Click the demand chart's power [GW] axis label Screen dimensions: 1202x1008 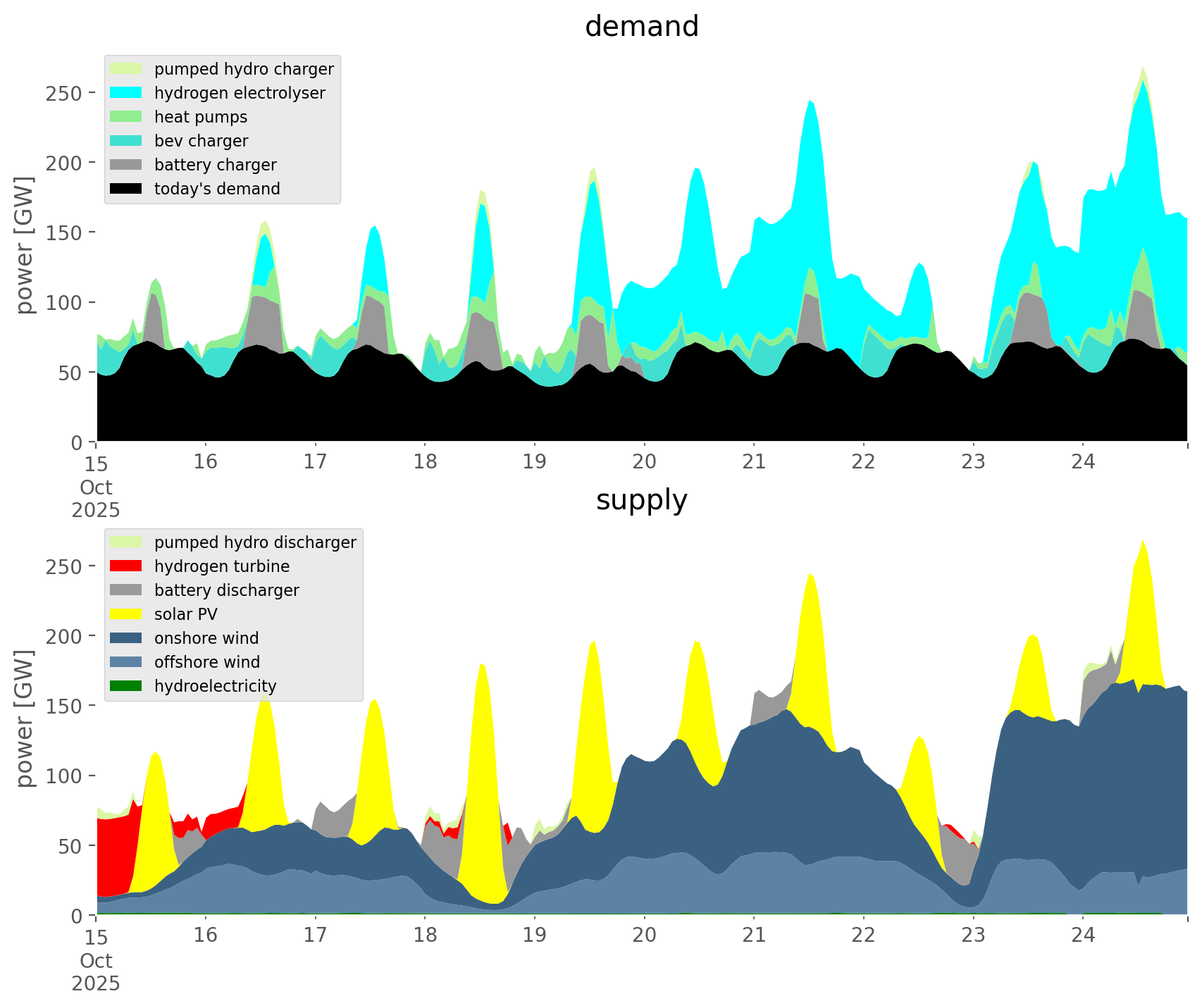click(x=24, y=245)
